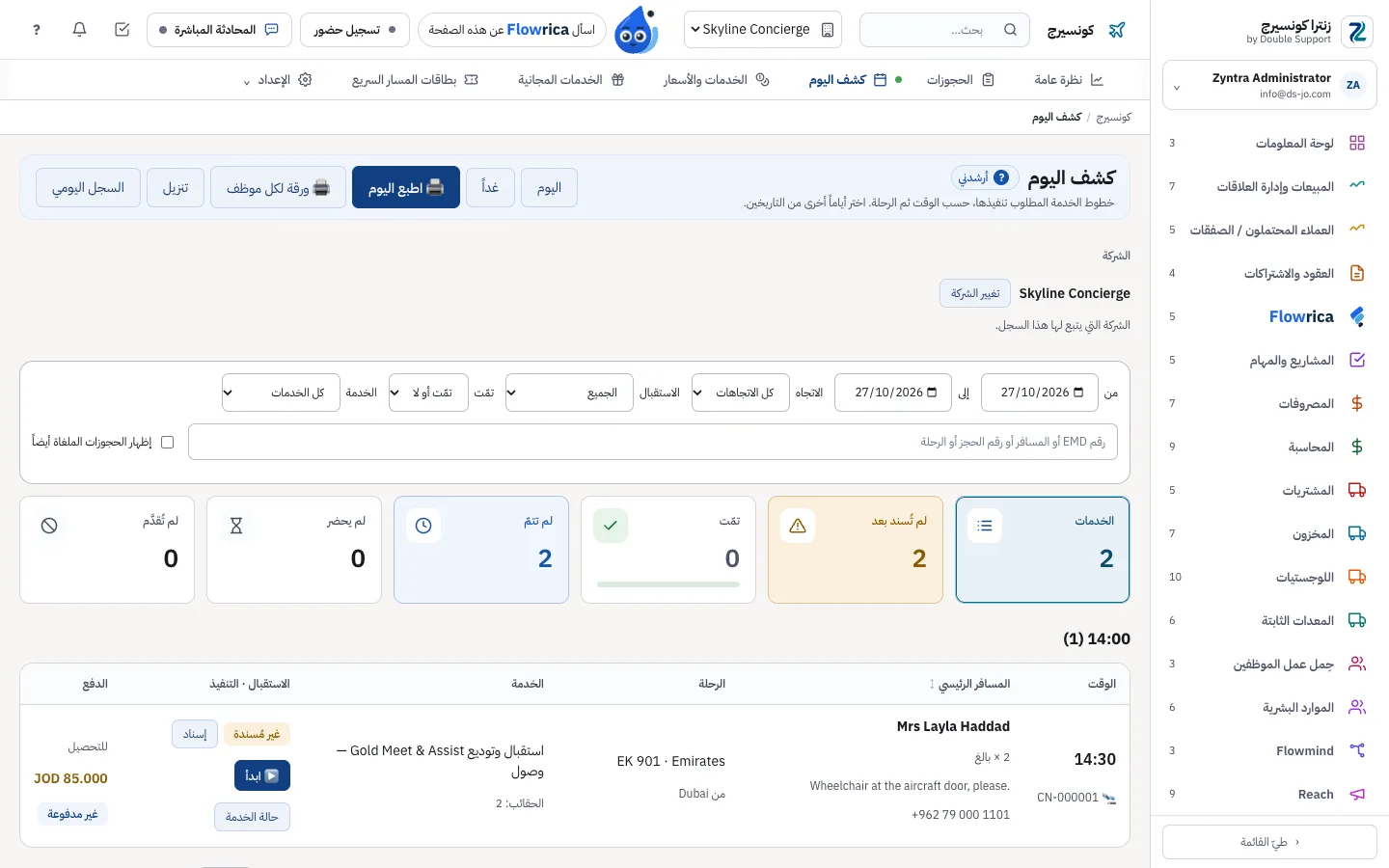Click the warning icon on لم تُسند بعد card
The height and width of the screenshot is (868, 1389).
(x=798, y=526)
